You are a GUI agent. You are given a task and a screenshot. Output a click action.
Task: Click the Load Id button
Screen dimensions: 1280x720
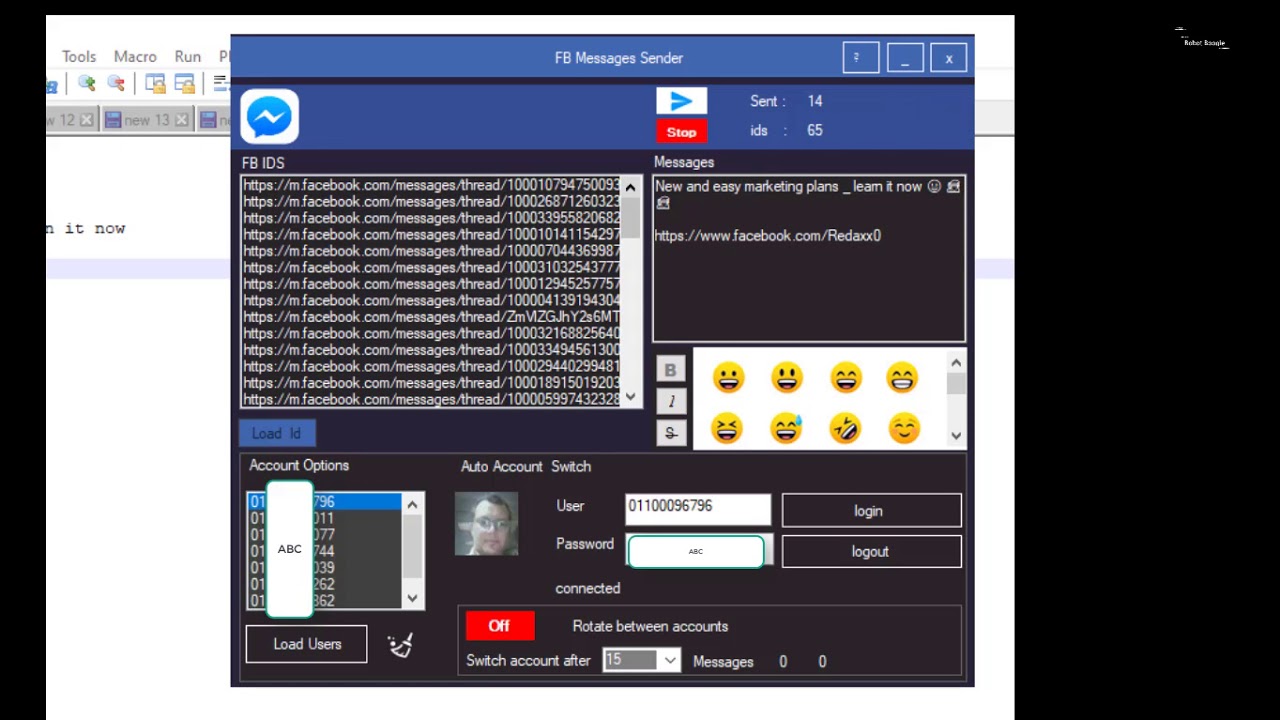coord(277,433)
